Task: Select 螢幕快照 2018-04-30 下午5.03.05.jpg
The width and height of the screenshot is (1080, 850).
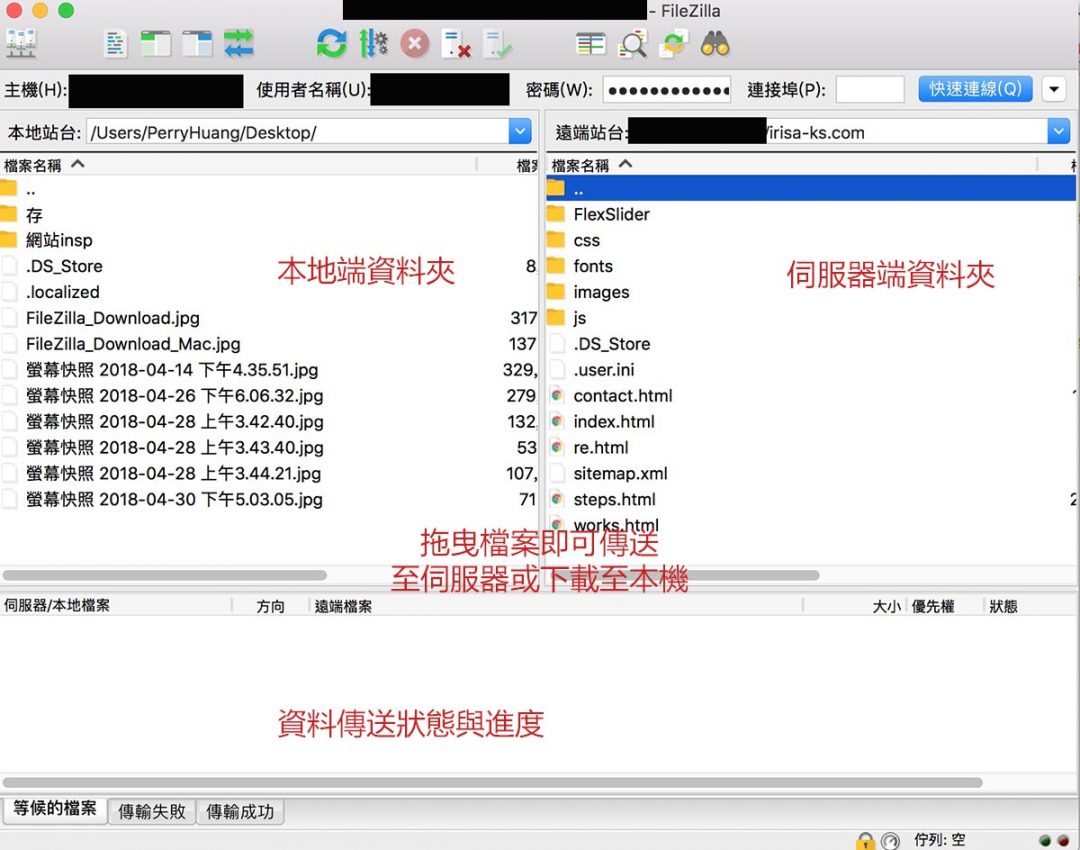Action: pos(269,499)
